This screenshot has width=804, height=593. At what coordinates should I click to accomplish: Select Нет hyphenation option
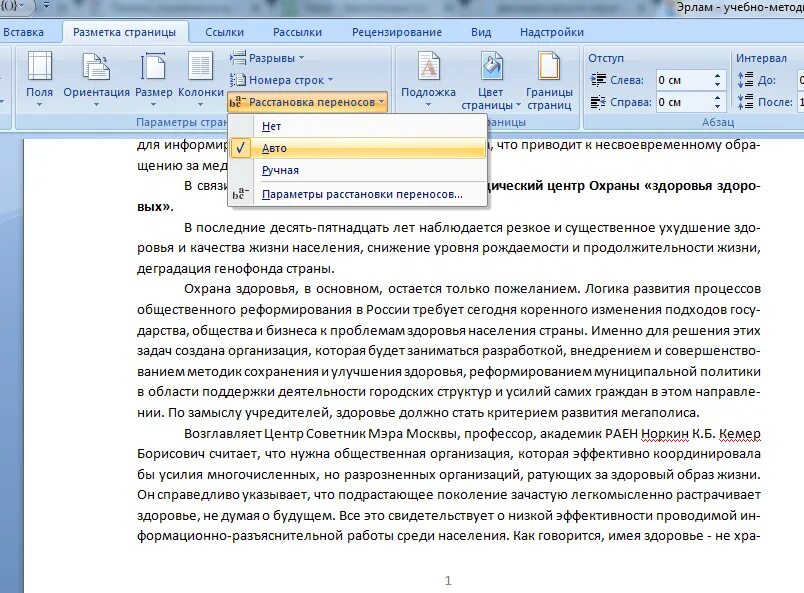[x=357, y=126]
